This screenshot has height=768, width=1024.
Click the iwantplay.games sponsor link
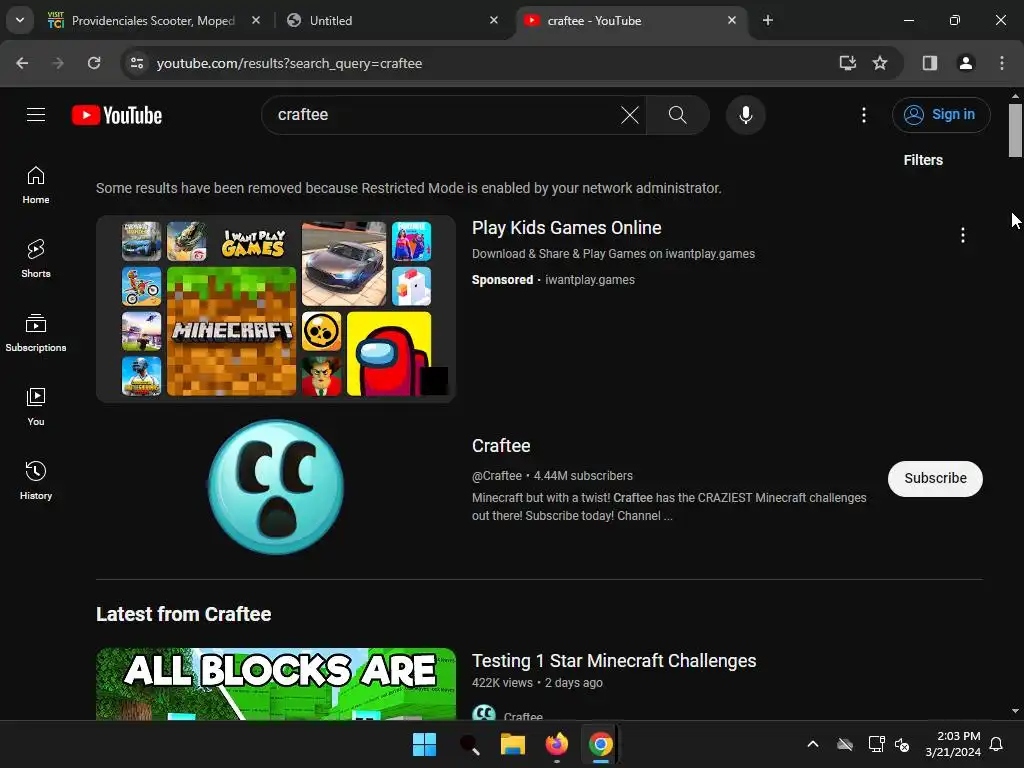click(590, 280)
